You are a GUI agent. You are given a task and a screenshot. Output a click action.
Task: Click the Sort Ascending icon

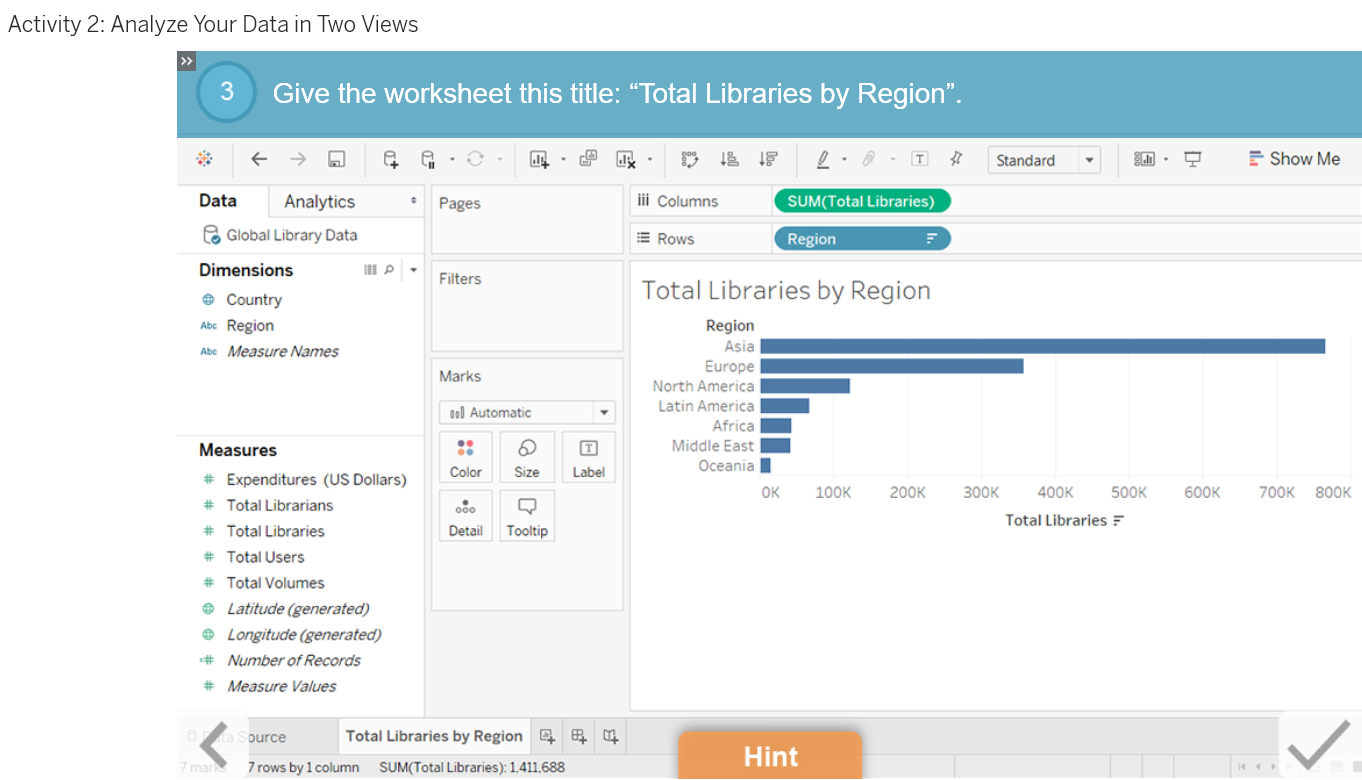click(730, 159)
